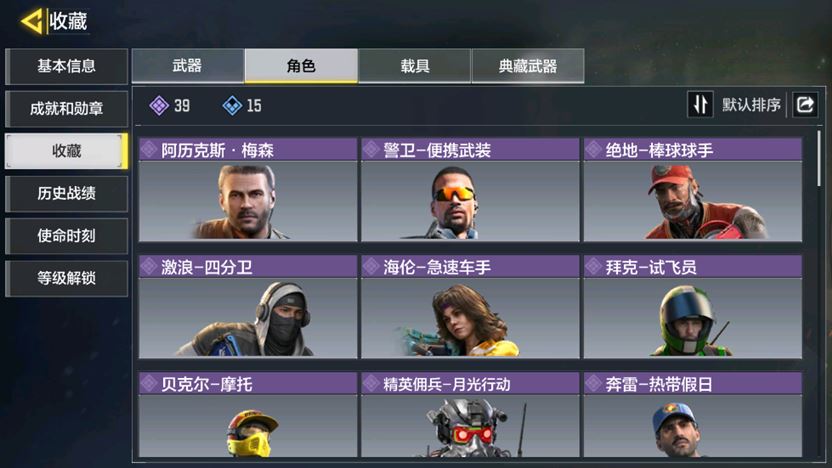Screen dimensions: 832x468
Task: Click the purple epic rarity icon
Action: pos(159,106)
